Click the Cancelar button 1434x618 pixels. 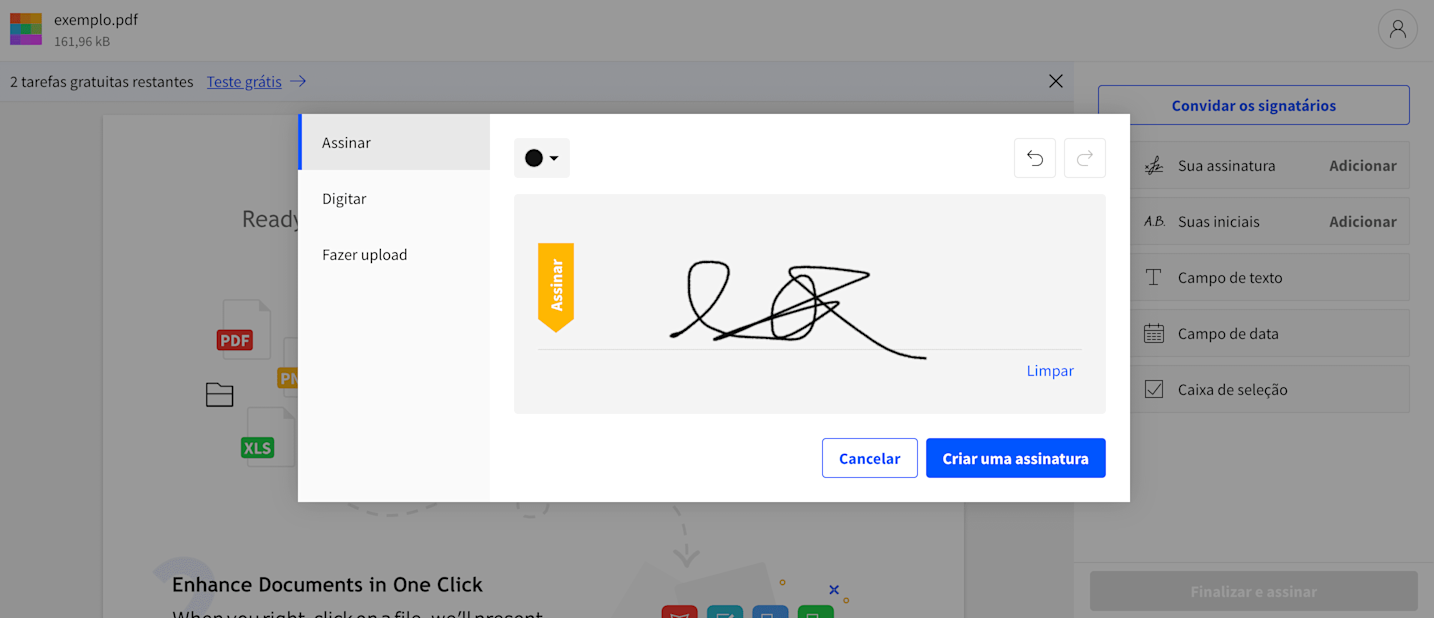(870, 458)
